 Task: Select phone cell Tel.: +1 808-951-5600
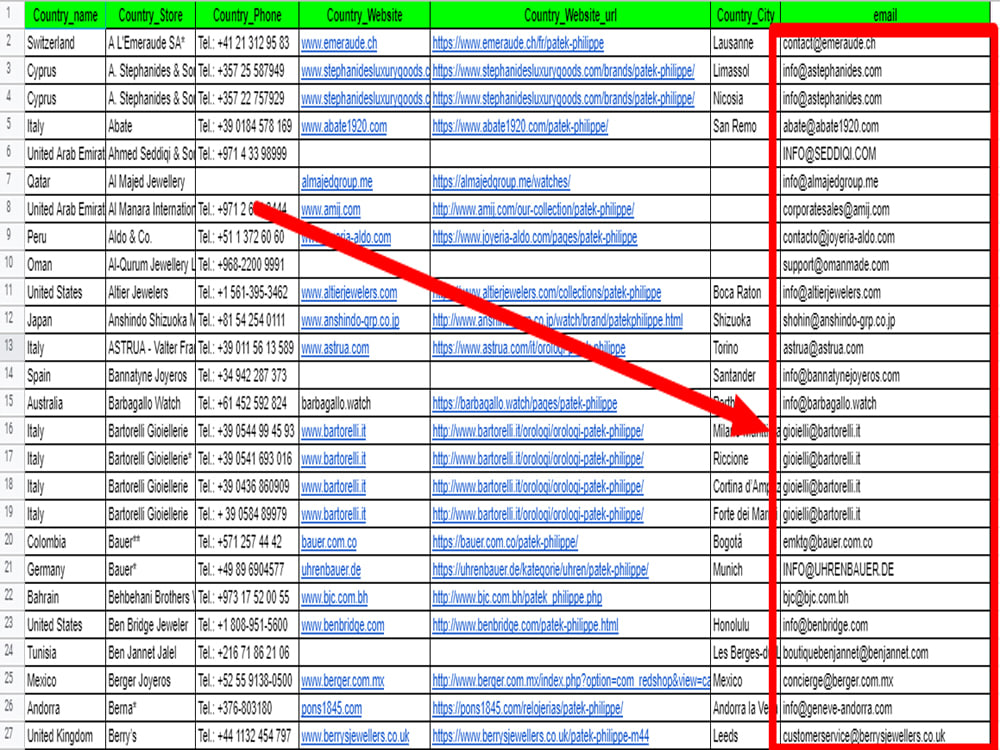[x=247, y=625]
